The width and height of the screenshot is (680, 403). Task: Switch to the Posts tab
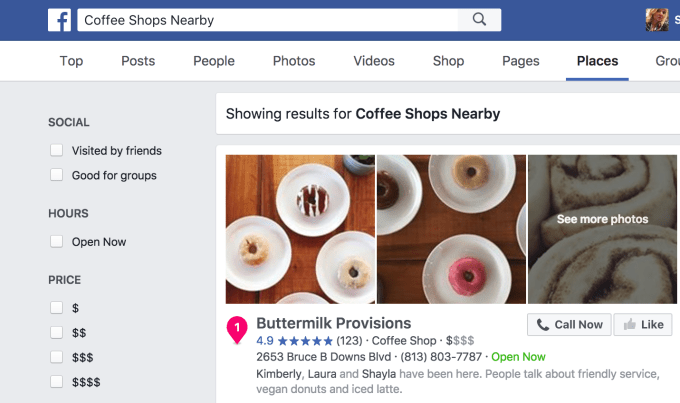coord(138,61)
